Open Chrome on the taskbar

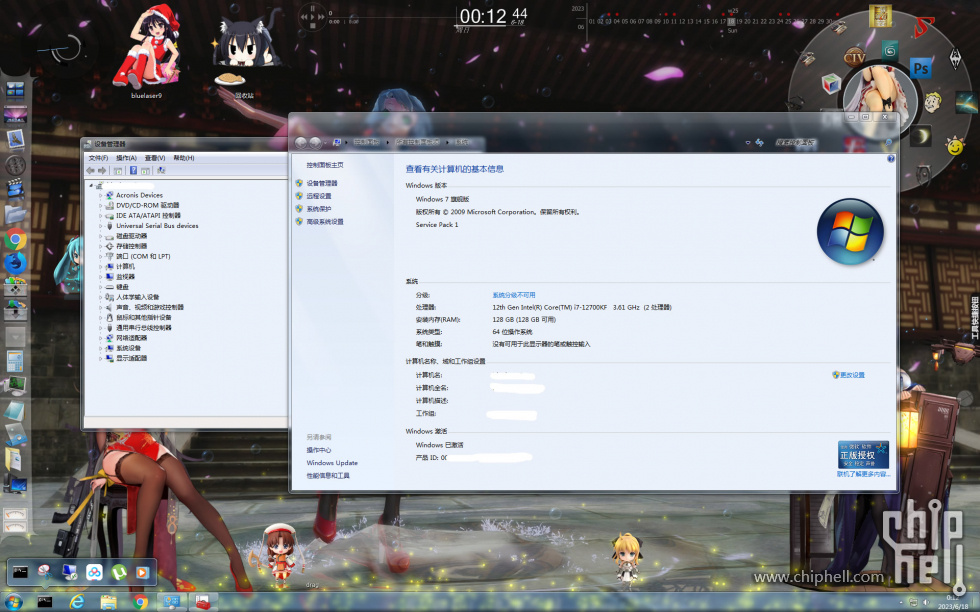click(x=140, y=602)
